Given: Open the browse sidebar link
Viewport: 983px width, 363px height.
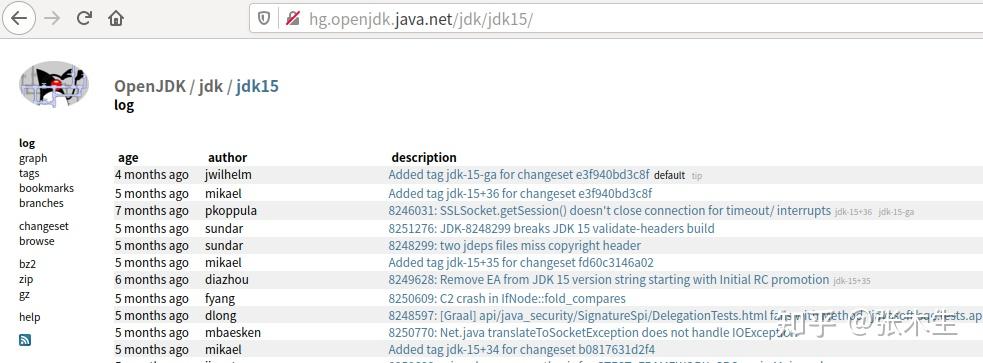Looking at the screenshot, I should pyautogui.click(x=36, y=241).
